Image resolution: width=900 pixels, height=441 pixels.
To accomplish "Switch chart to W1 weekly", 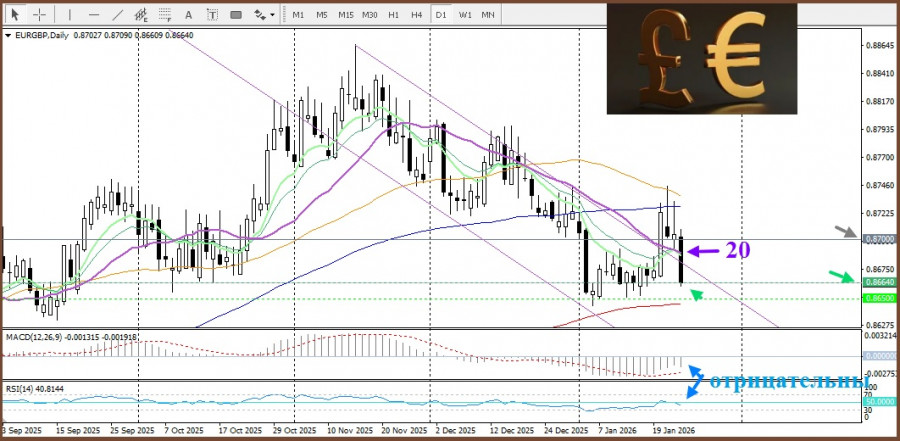I will coord(465,15).
